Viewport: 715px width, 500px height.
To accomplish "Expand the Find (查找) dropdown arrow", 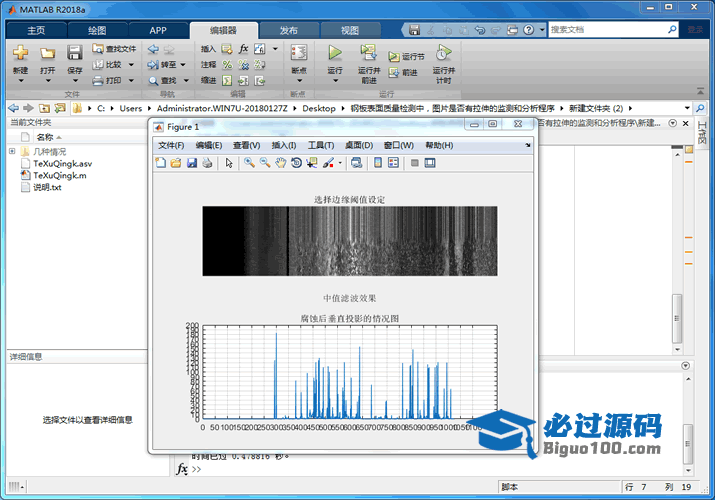I will 186,81.
